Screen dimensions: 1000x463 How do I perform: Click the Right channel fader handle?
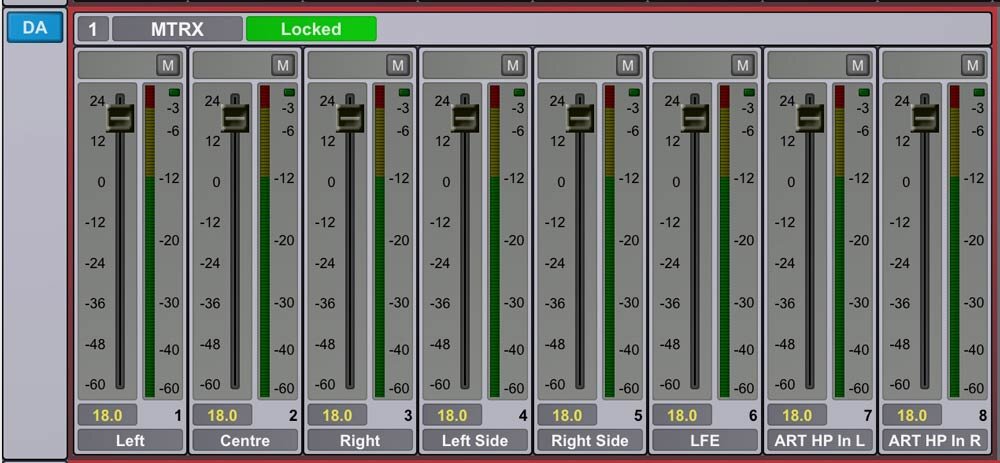coord(350,119)
